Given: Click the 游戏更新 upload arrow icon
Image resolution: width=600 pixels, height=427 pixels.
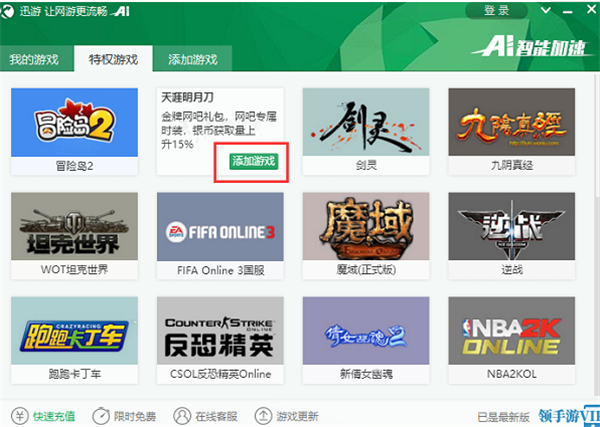Looking at the screenshot, I should [263, 414].
